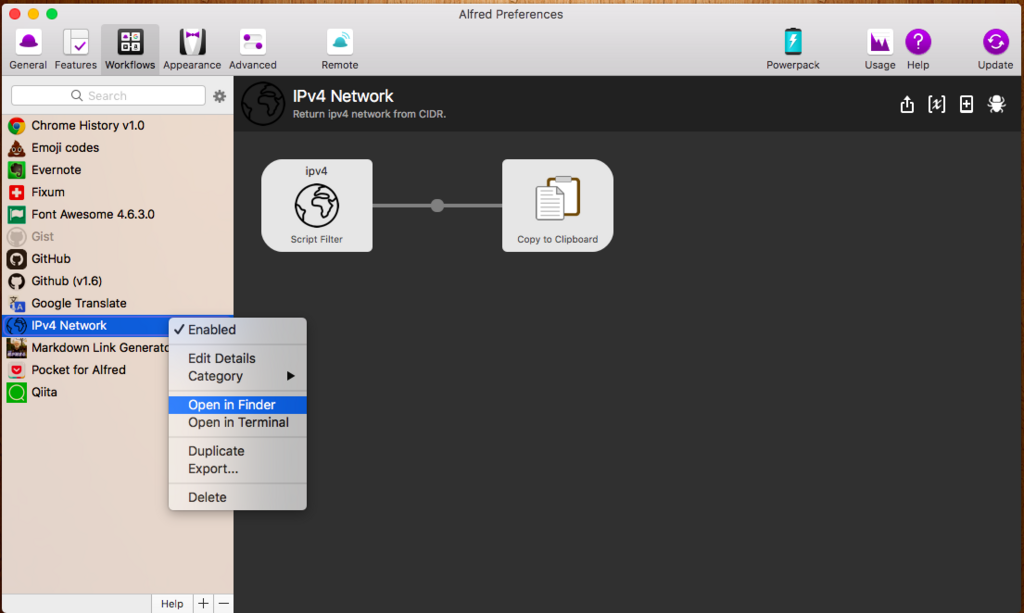
Task: Add a new workflow with plus button
Action: [203, 604]
